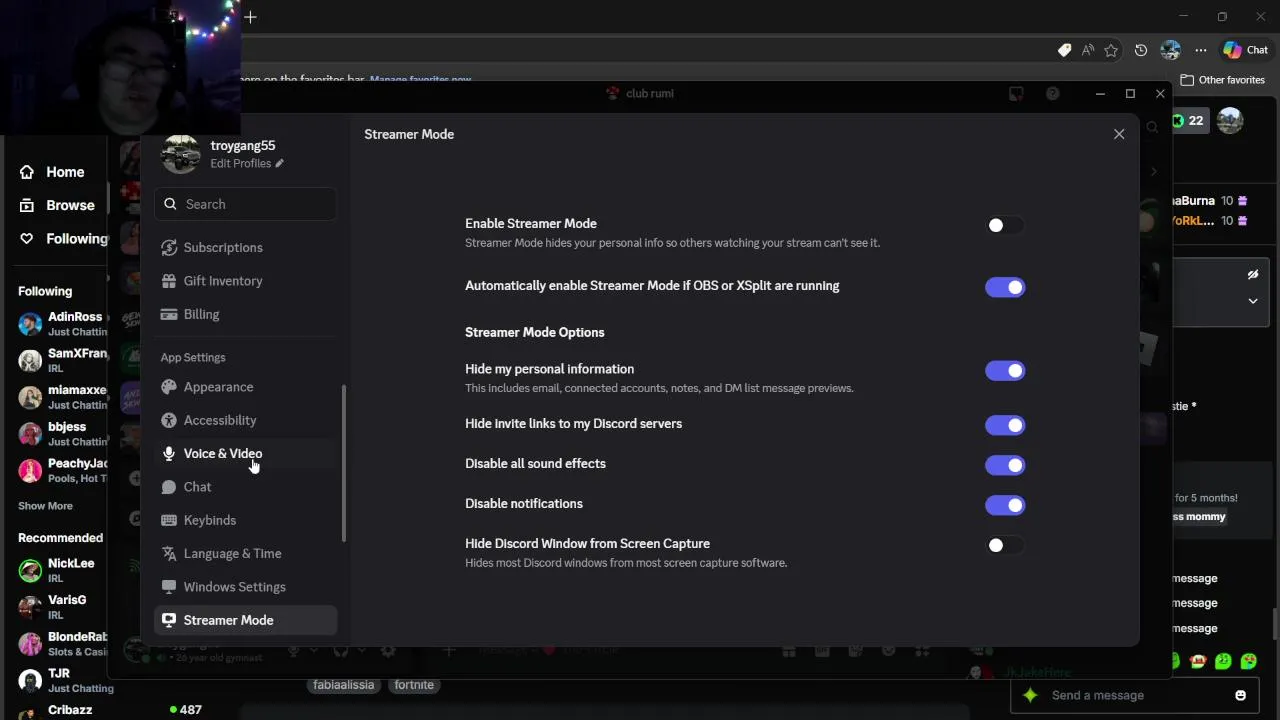
Task: Open miamaxxe channel in Following list
Action: click(x=62, y=397)
